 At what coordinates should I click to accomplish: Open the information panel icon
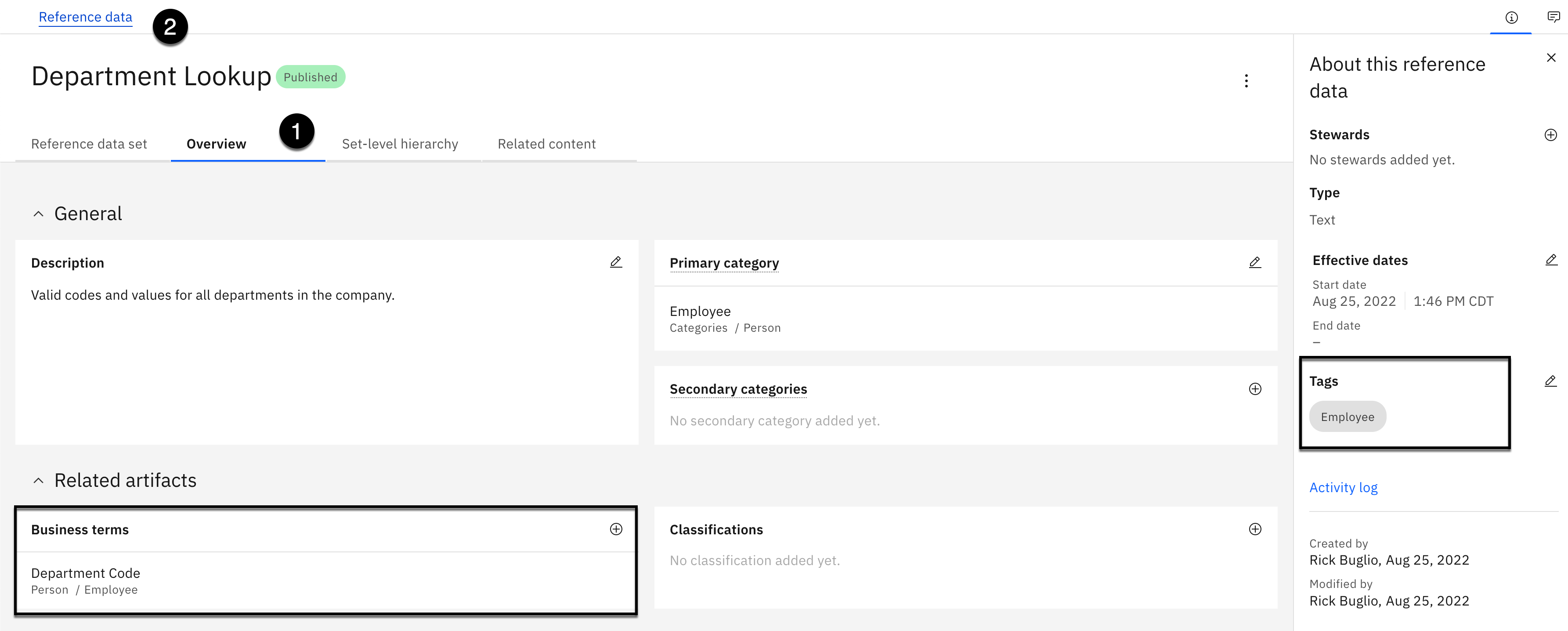coord(1511,18)
